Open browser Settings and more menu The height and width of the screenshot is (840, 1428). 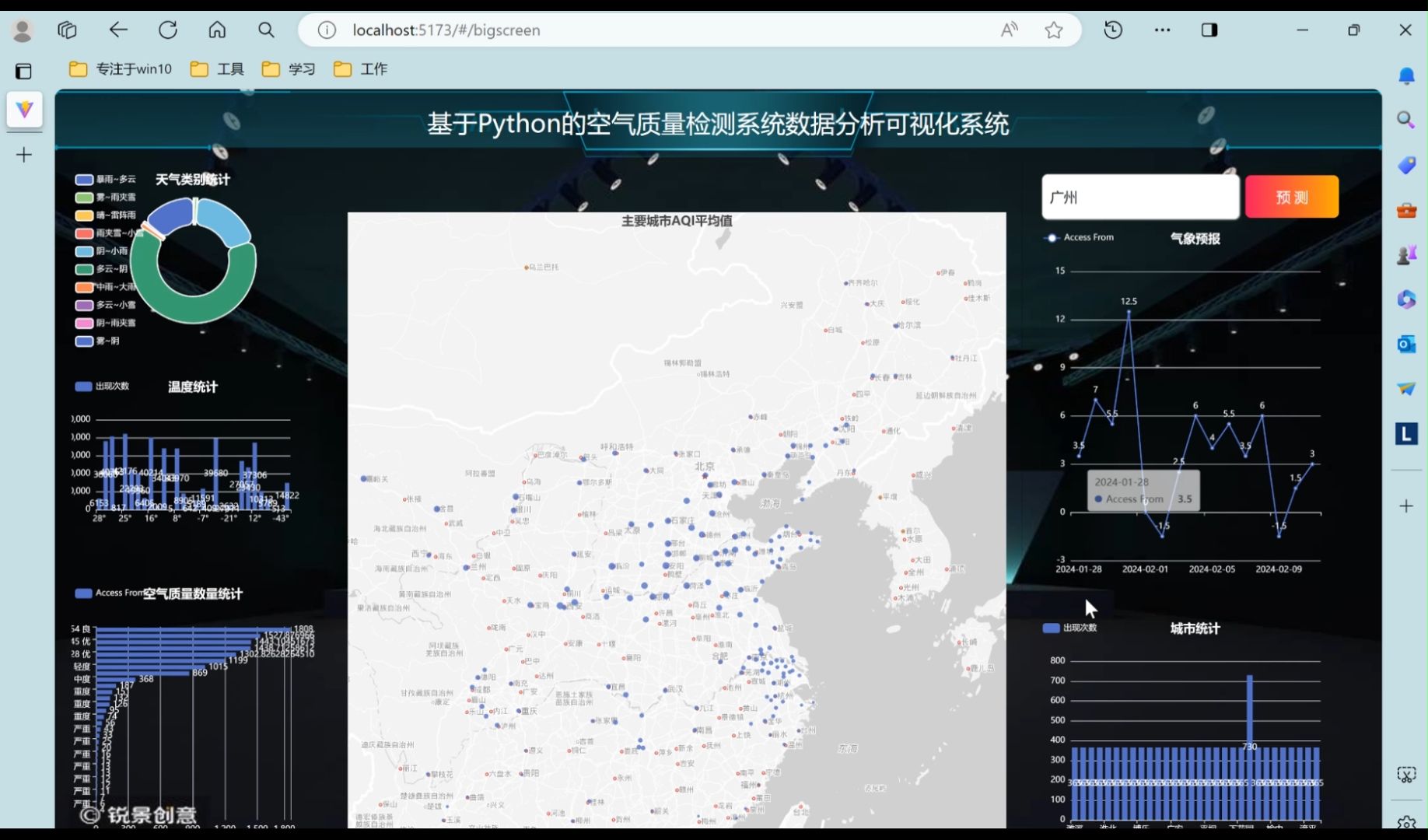(1162, 30)
